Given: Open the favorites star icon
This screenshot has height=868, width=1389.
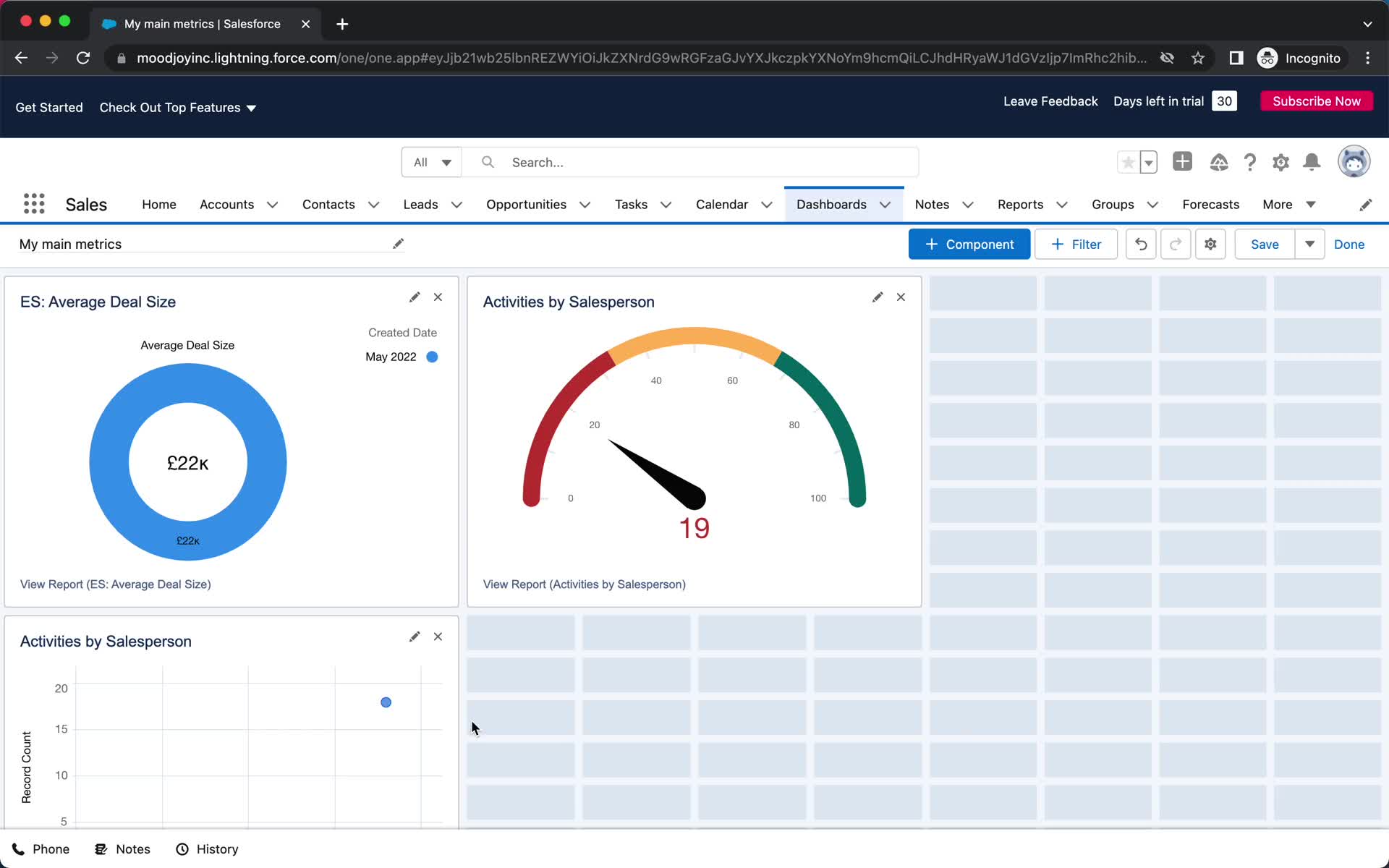Looking at the screenshot, I should tap(1128, 162).
